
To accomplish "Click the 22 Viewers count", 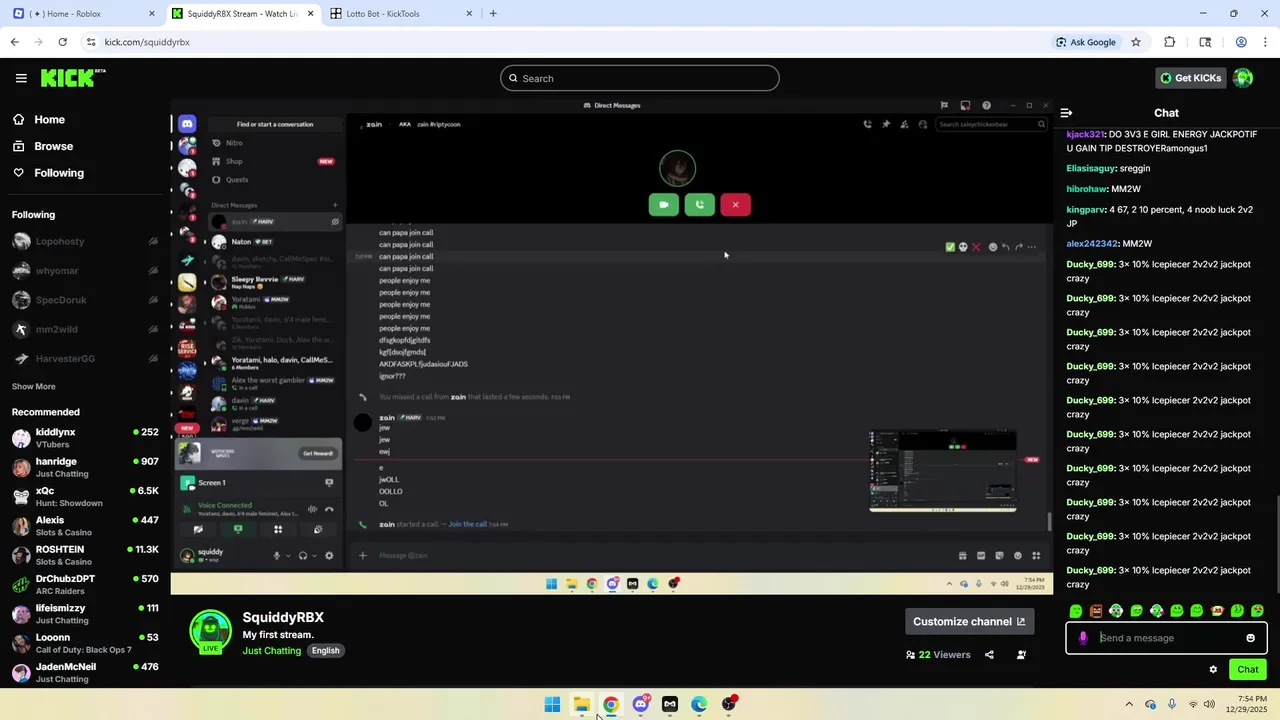I will coord(938,655).
